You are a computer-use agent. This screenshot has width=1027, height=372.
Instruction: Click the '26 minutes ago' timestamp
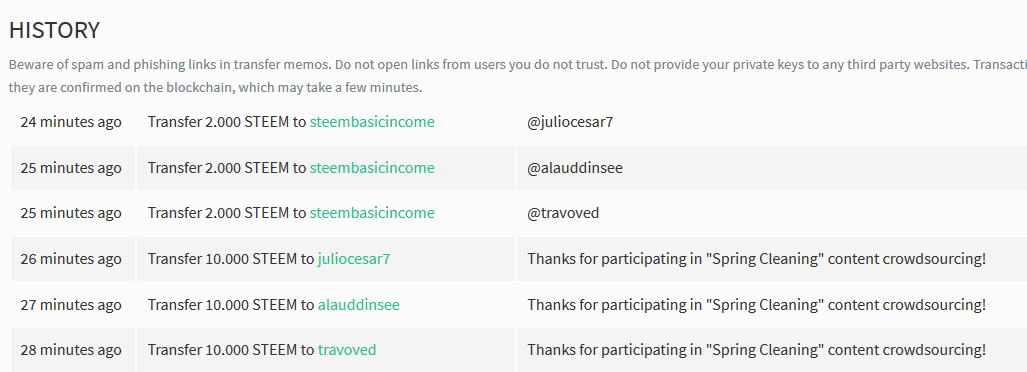pos(71,259)
